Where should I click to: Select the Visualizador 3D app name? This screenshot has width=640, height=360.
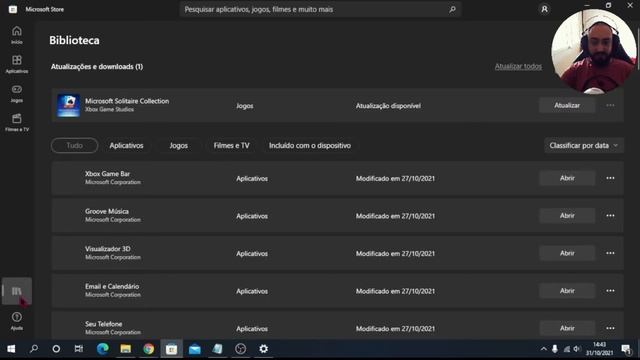[108, 249]
